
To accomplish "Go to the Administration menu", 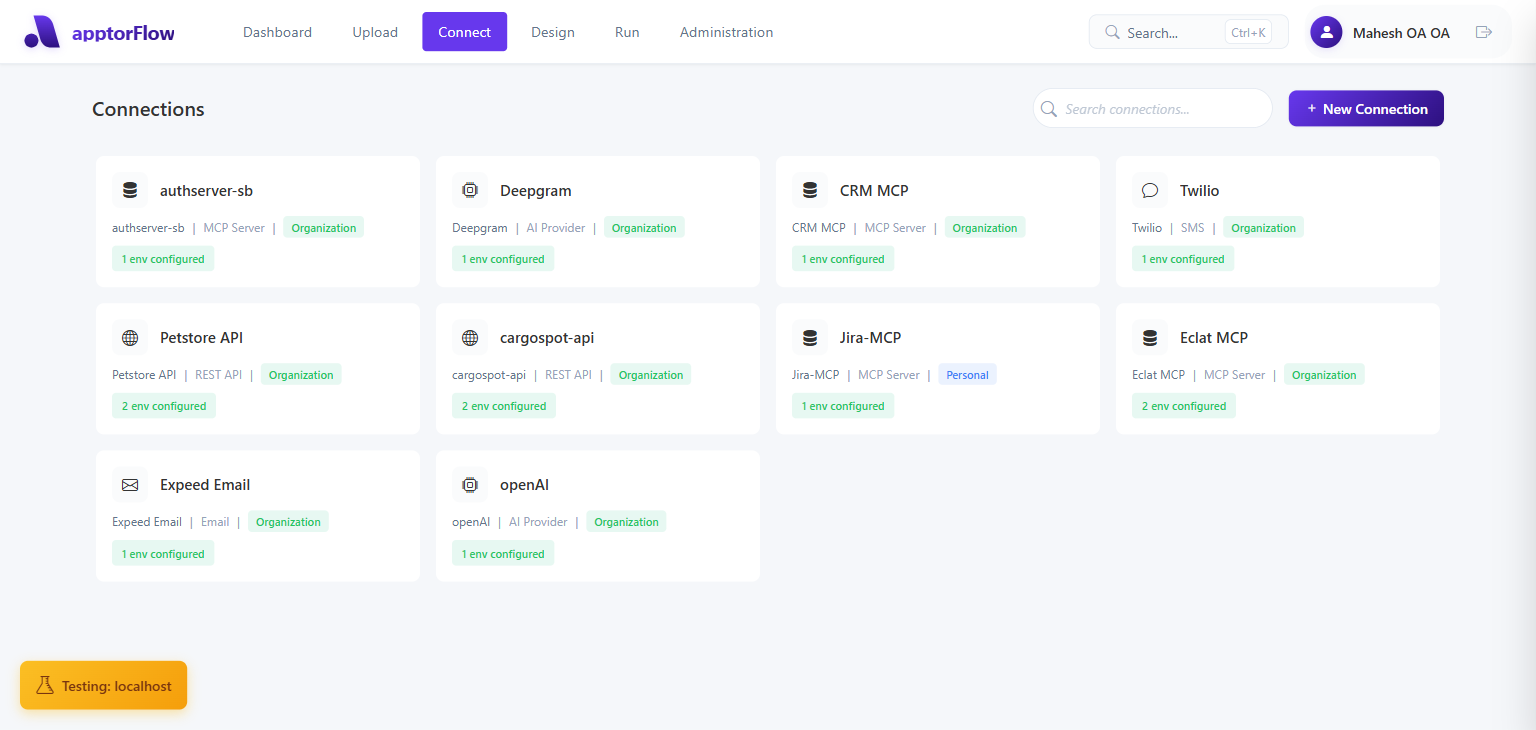I will pos(726,32).
